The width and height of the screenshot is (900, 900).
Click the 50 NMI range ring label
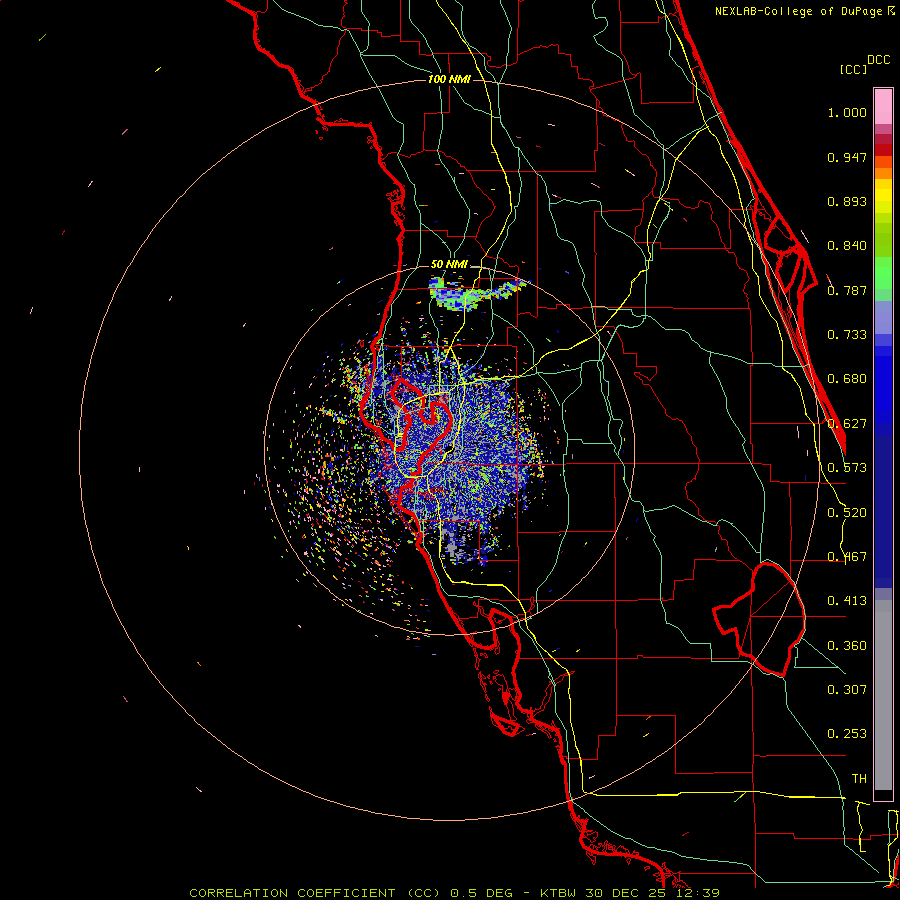[x=449, y=264]
